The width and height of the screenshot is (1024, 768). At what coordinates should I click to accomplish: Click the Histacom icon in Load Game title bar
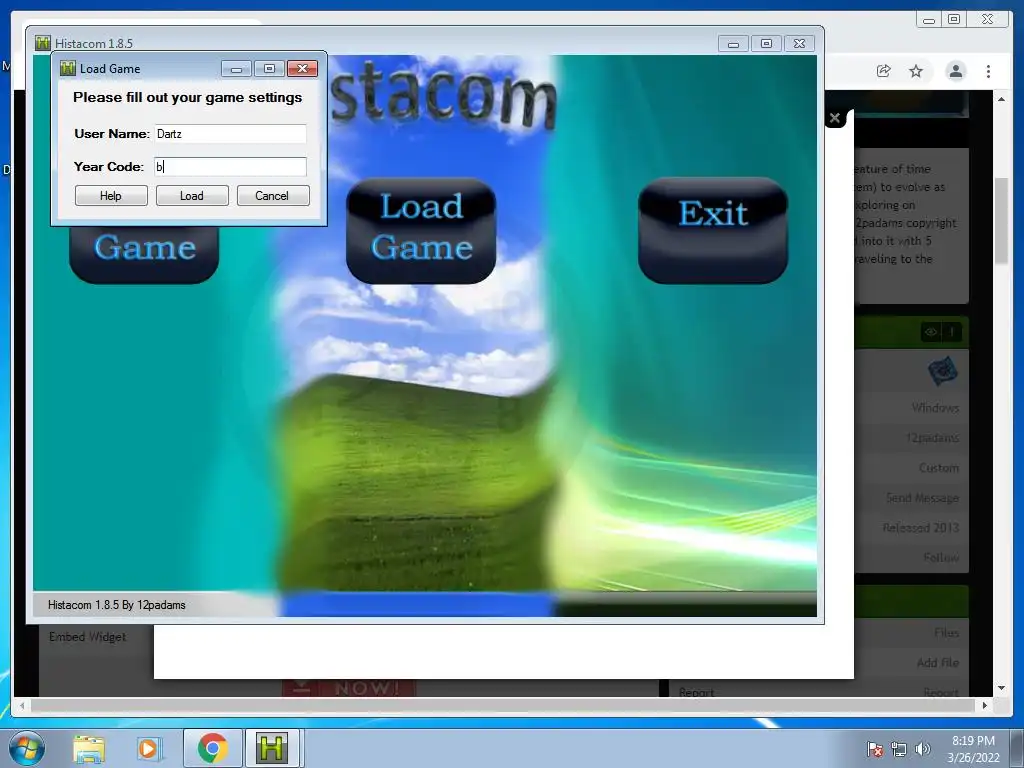point(67,68)
